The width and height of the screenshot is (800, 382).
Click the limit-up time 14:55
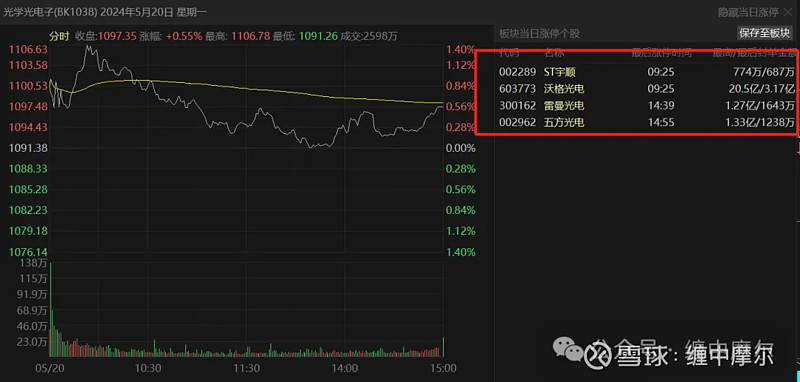tap(661, 122)
